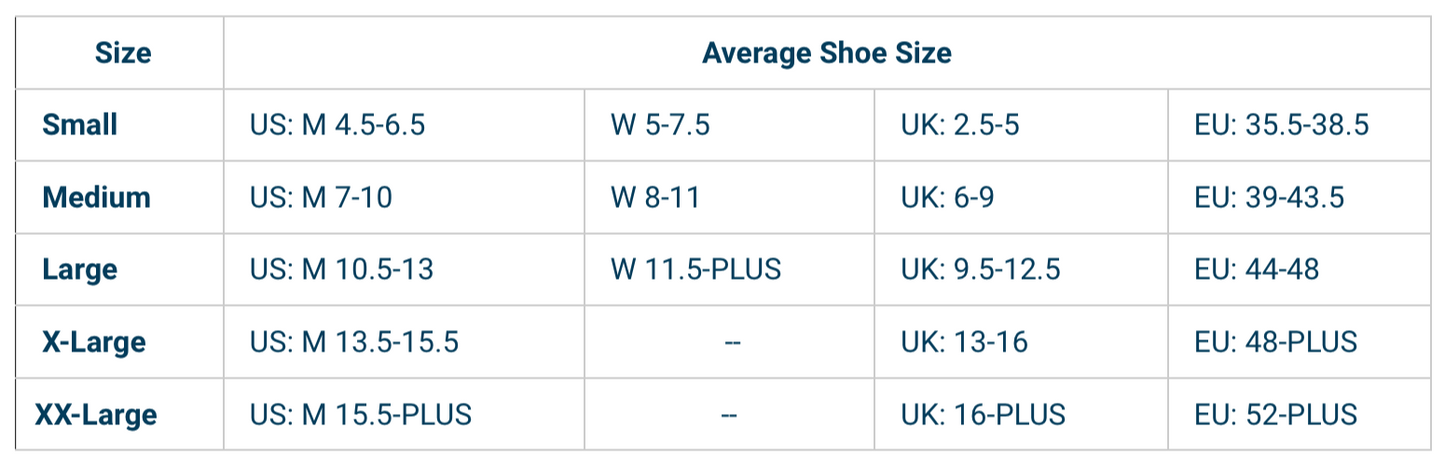The height and width of the screenshot is (469, 1445).
Task: Click the UK: 16-PLUS cell
Action: coord(982,414)
